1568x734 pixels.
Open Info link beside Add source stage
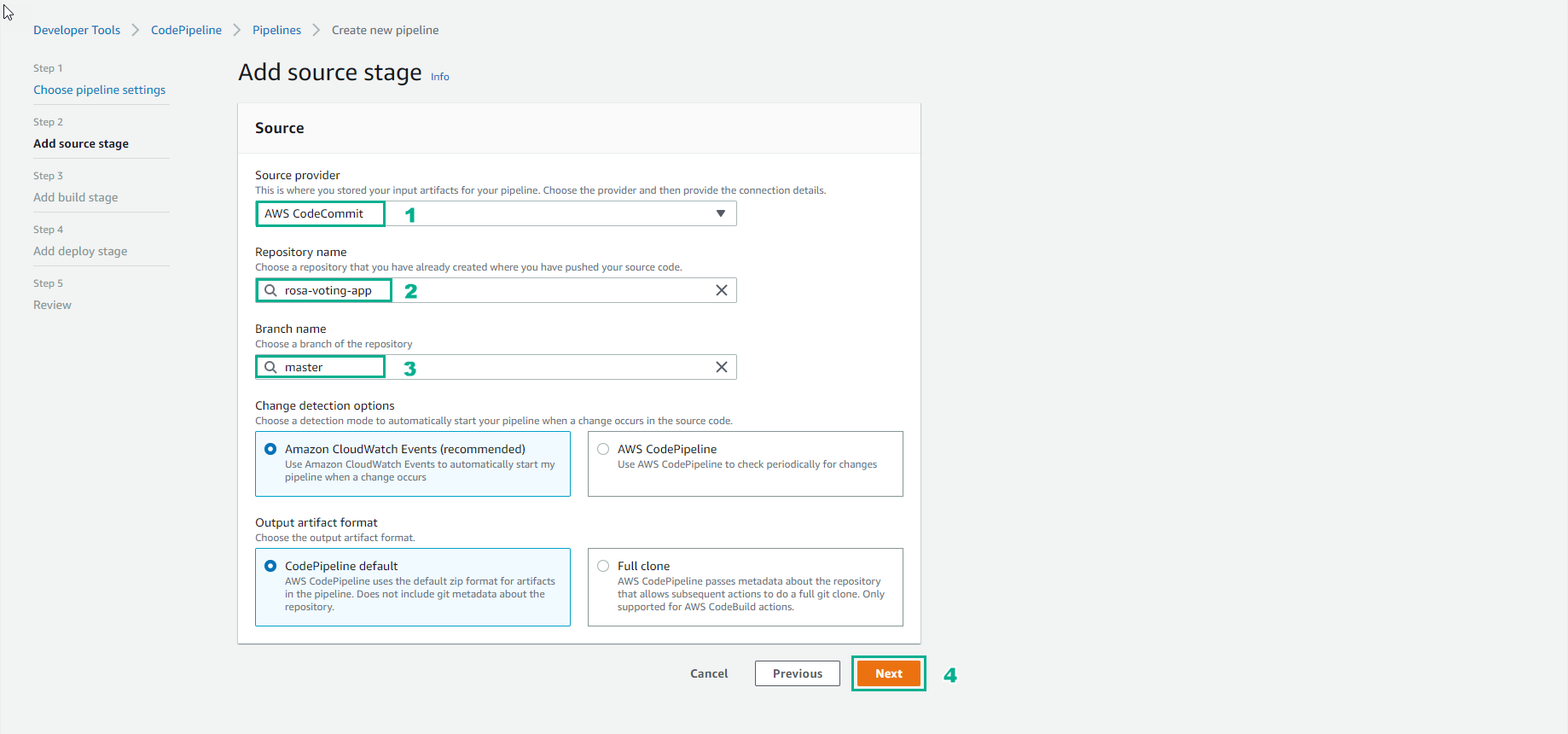click(x=439, y=77)
